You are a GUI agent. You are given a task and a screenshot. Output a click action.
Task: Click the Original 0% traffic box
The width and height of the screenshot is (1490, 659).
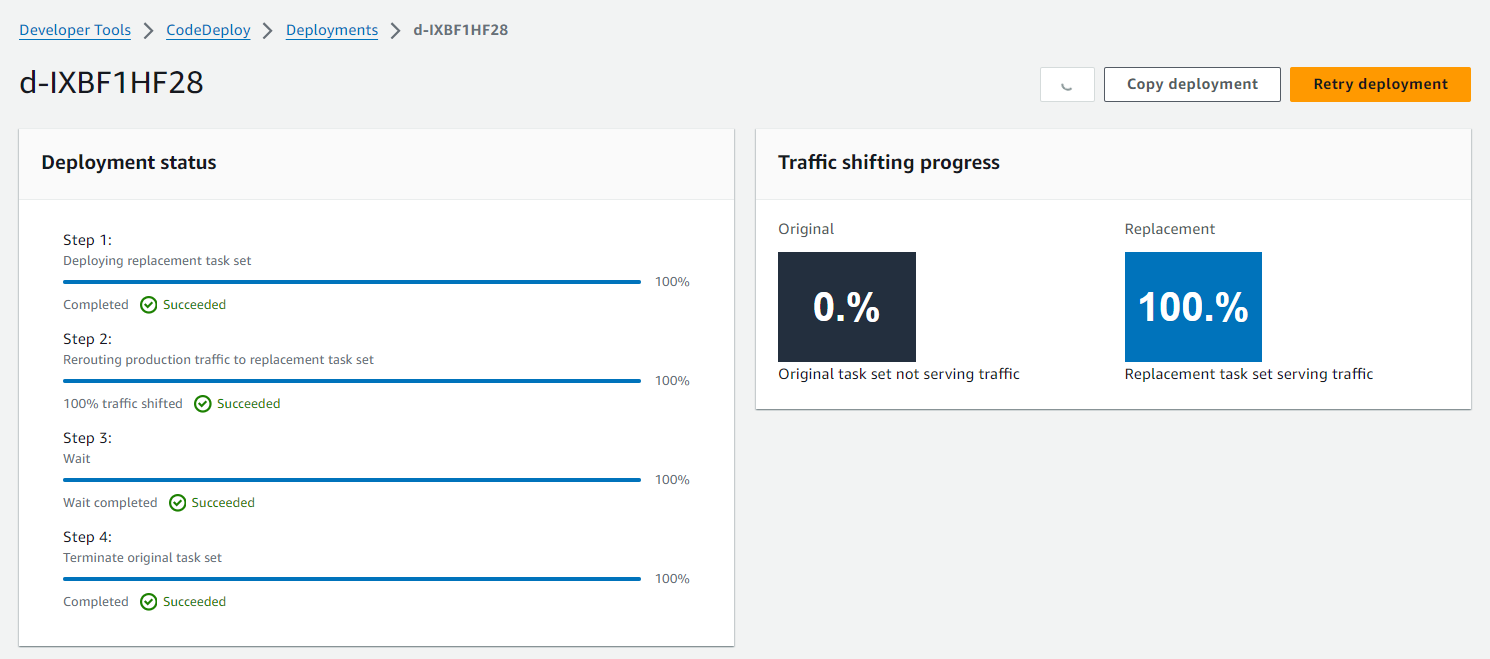846,307
